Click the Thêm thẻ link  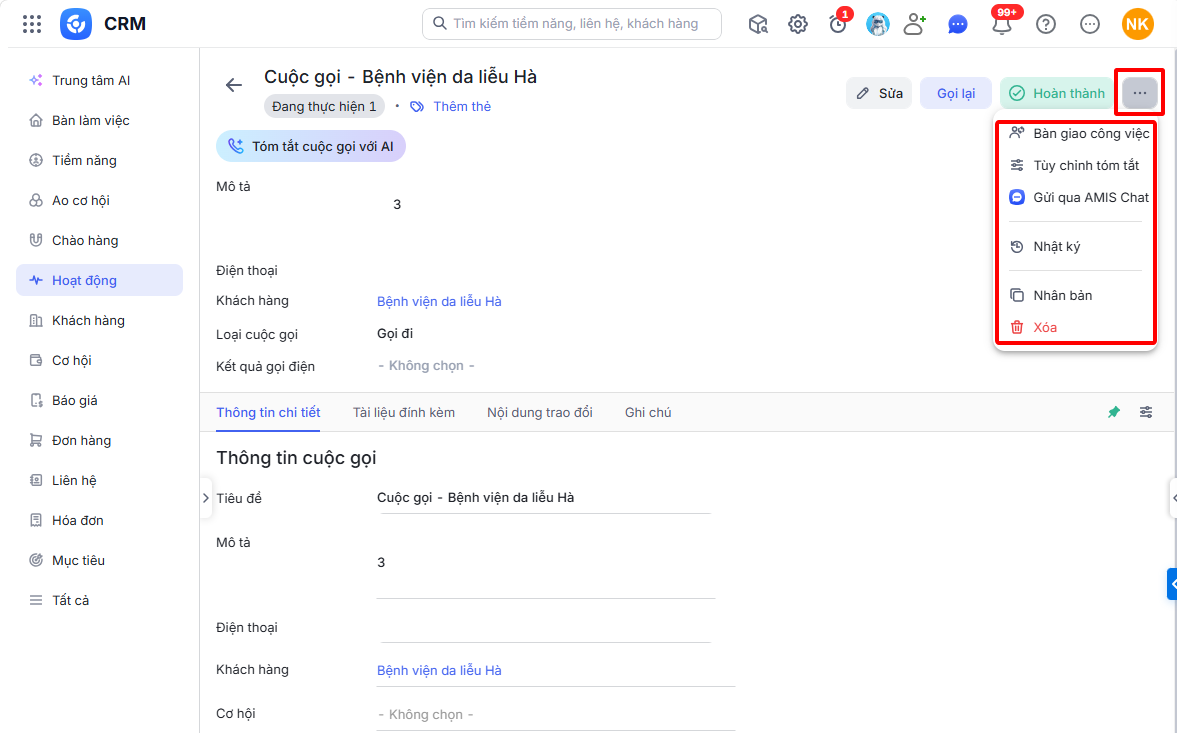click(462, 107)
